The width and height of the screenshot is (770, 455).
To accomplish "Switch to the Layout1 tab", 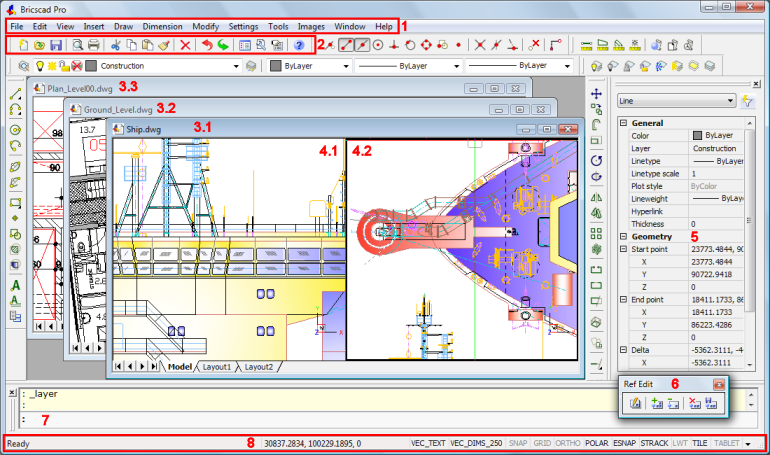I will tap(217, 367).
